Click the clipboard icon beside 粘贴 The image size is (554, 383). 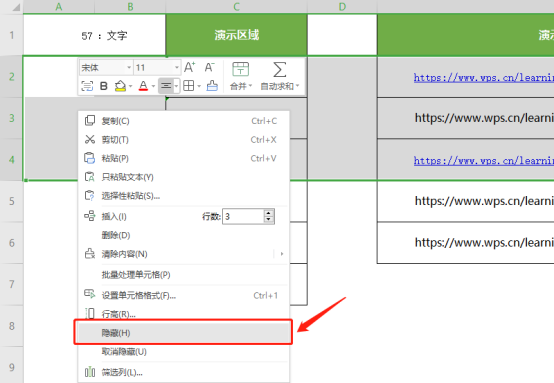[x=90, y=158]
